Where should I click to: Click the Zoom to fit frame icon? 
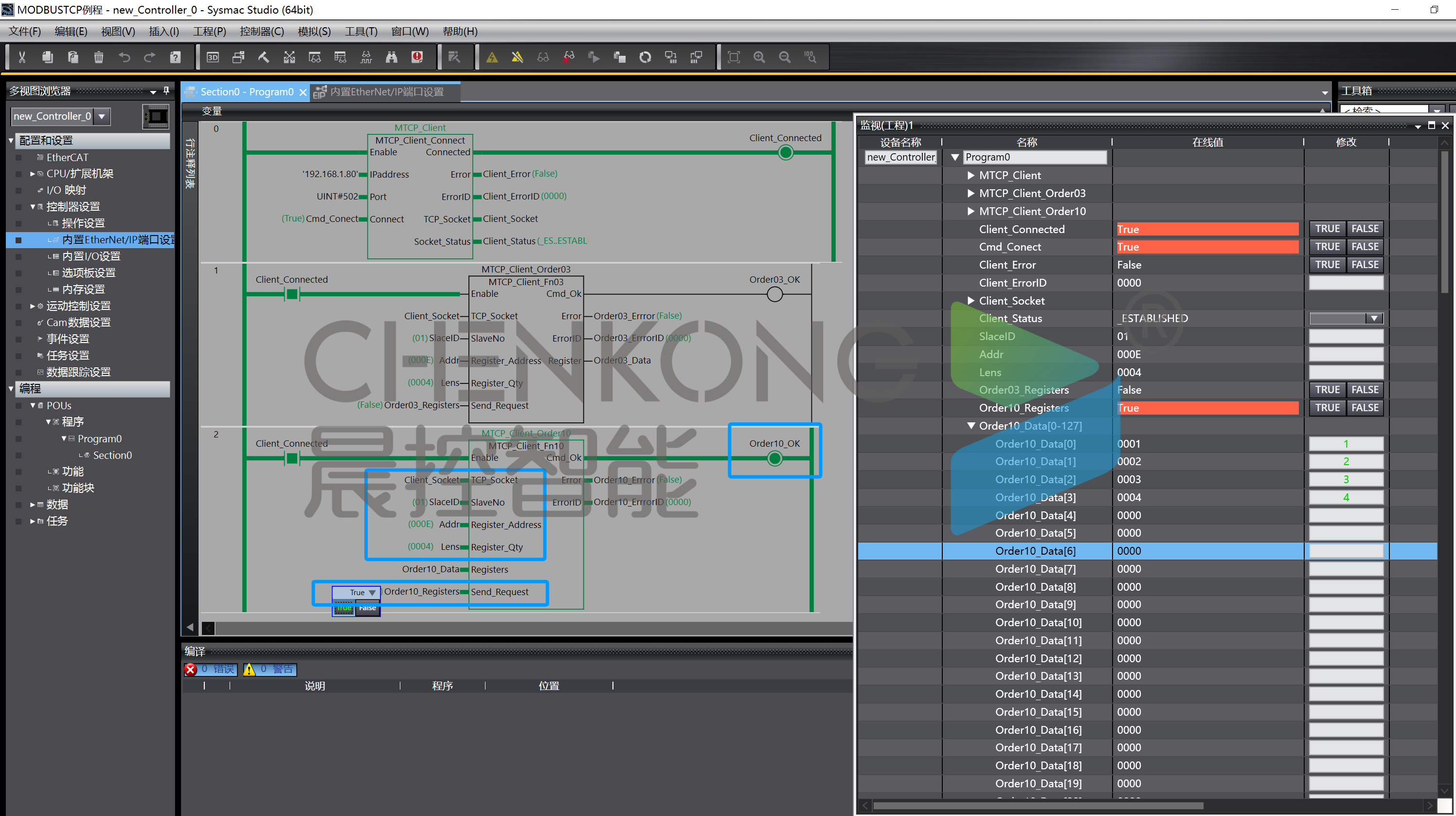pyautogui.click(x=734, y=57)
